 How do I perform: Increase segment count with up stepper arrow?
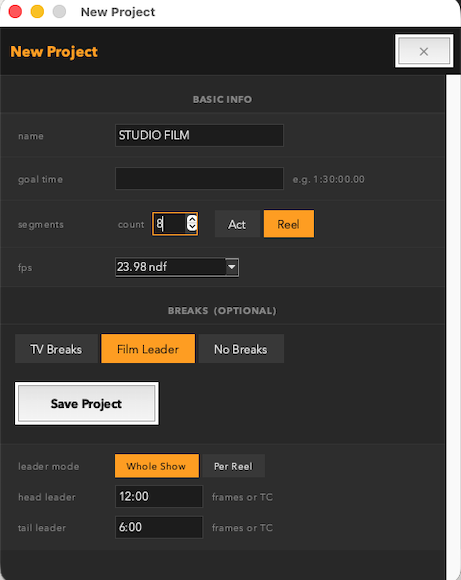point(192,219)
